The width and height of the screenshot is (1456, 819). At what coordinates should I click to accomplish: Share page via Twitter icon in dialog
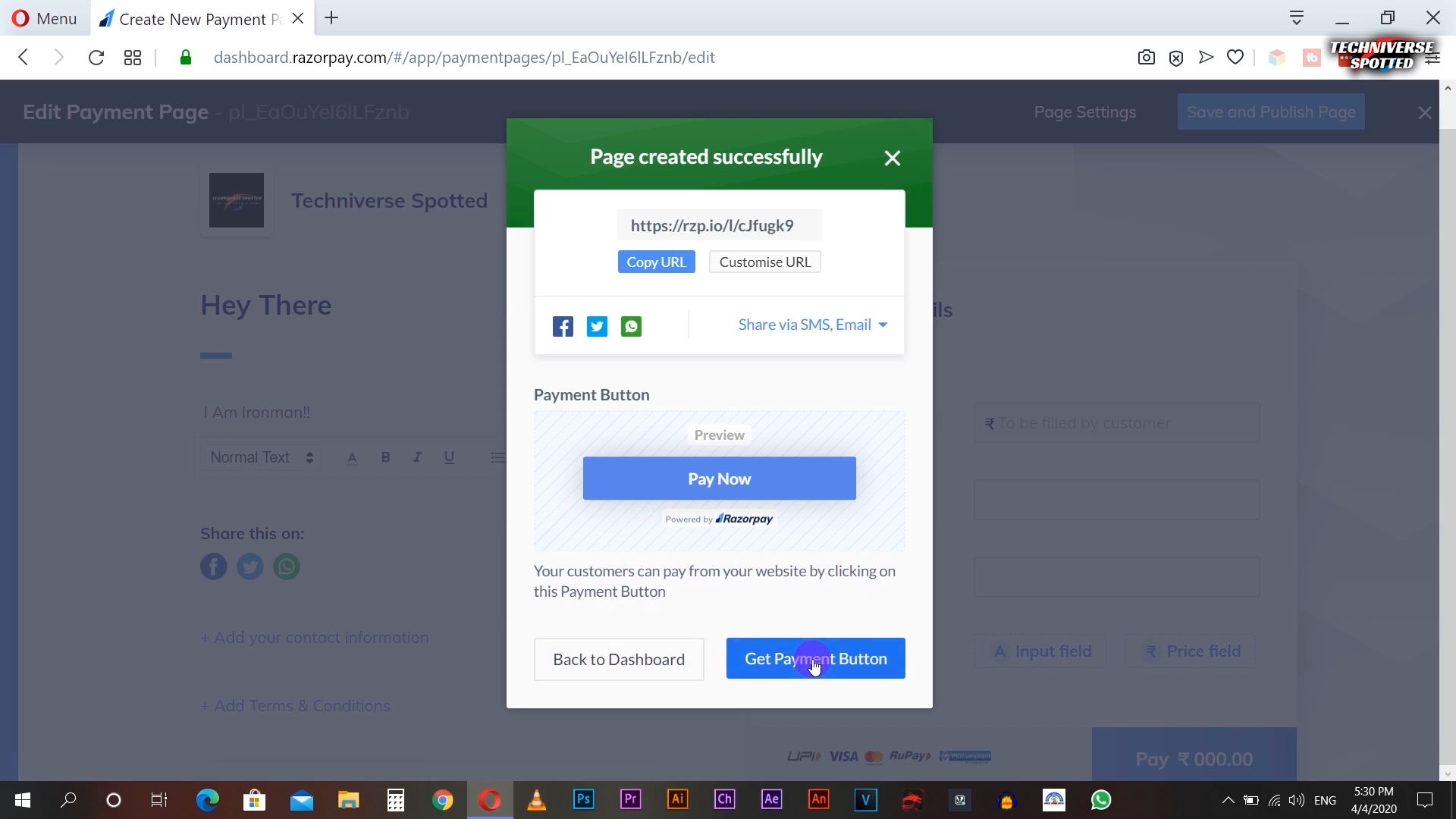click(597, 327)
